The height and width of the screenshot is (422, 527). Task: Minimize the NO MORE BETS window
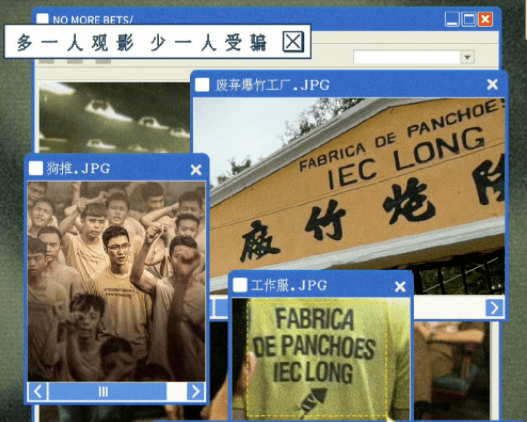pos(452,19)
